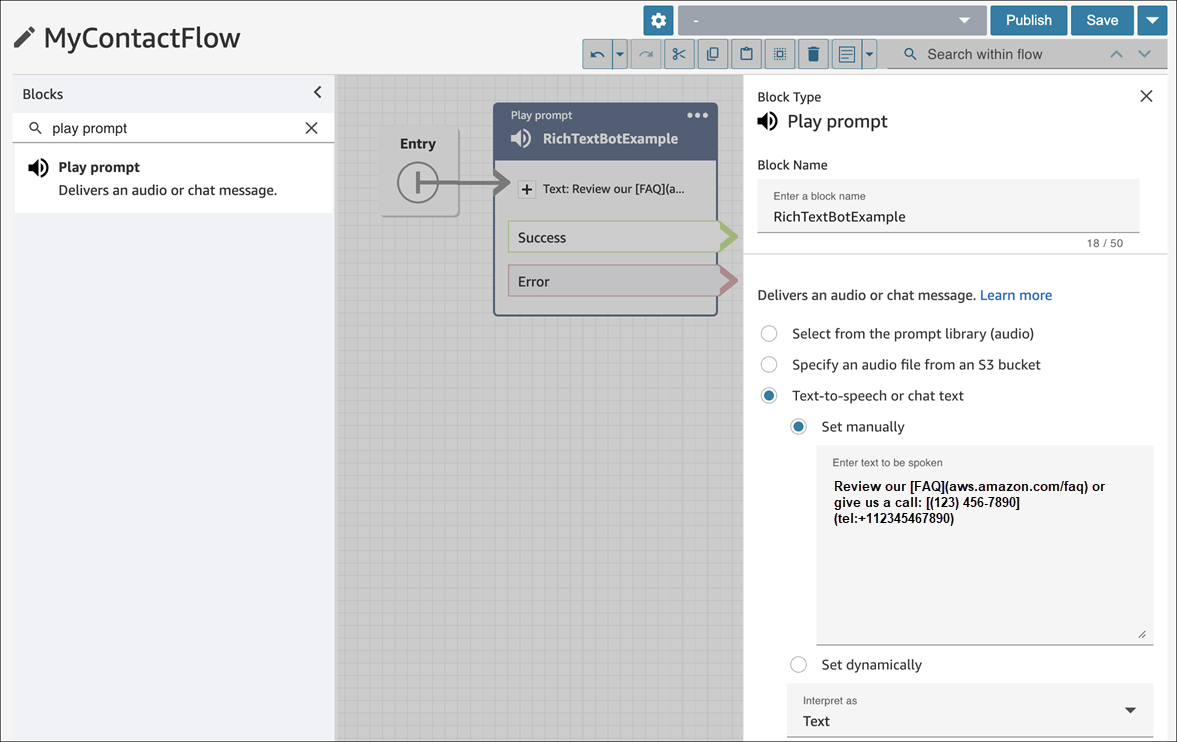
Task: Click the undo arrow in the toolbar
Action: click(598, 54)
